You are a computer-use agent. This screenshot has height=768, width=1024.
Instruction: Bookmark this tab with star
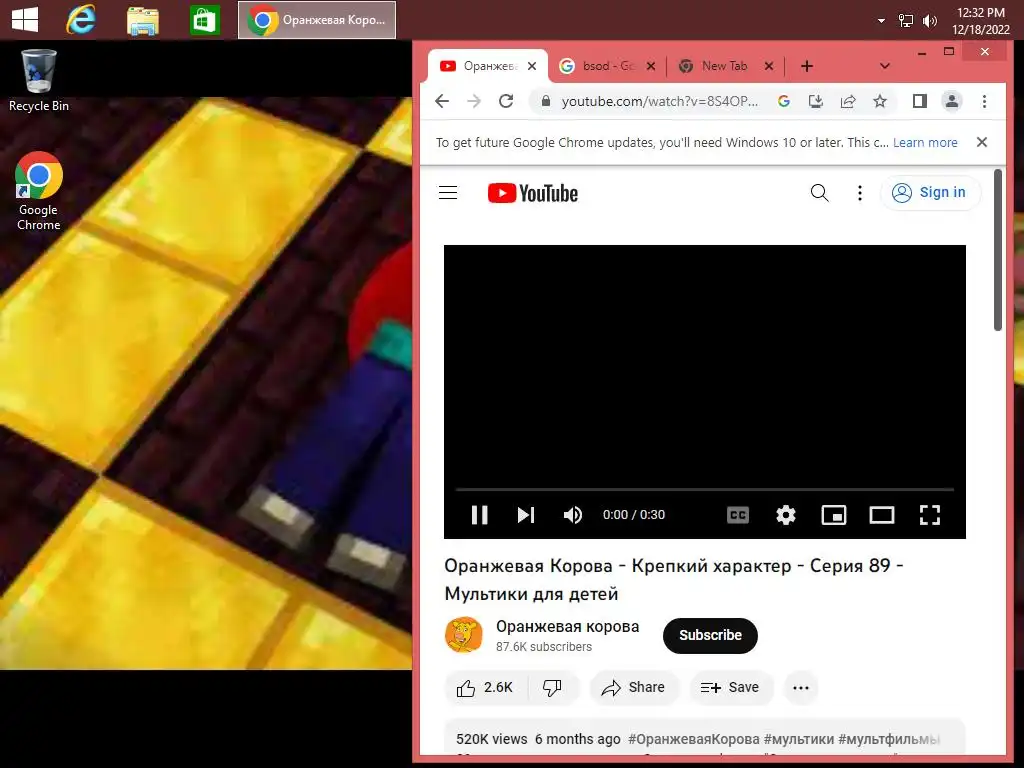pos(880,101)
